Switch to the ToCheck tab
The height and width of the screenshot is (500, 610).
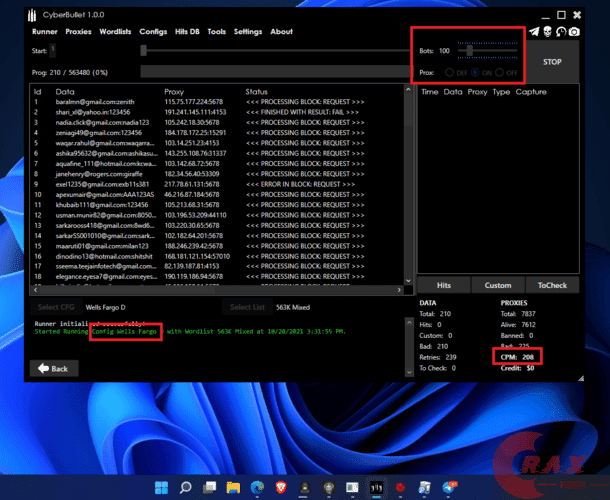click(552, 285)
